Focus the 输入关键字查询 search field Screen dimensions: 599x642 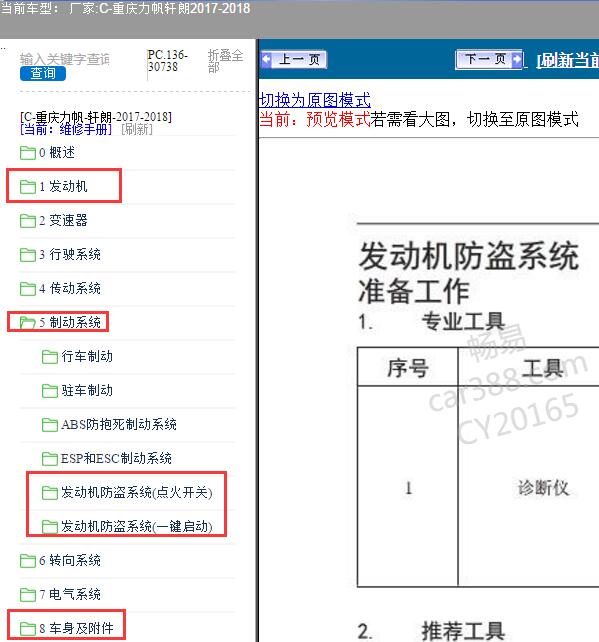pos(65,59)
